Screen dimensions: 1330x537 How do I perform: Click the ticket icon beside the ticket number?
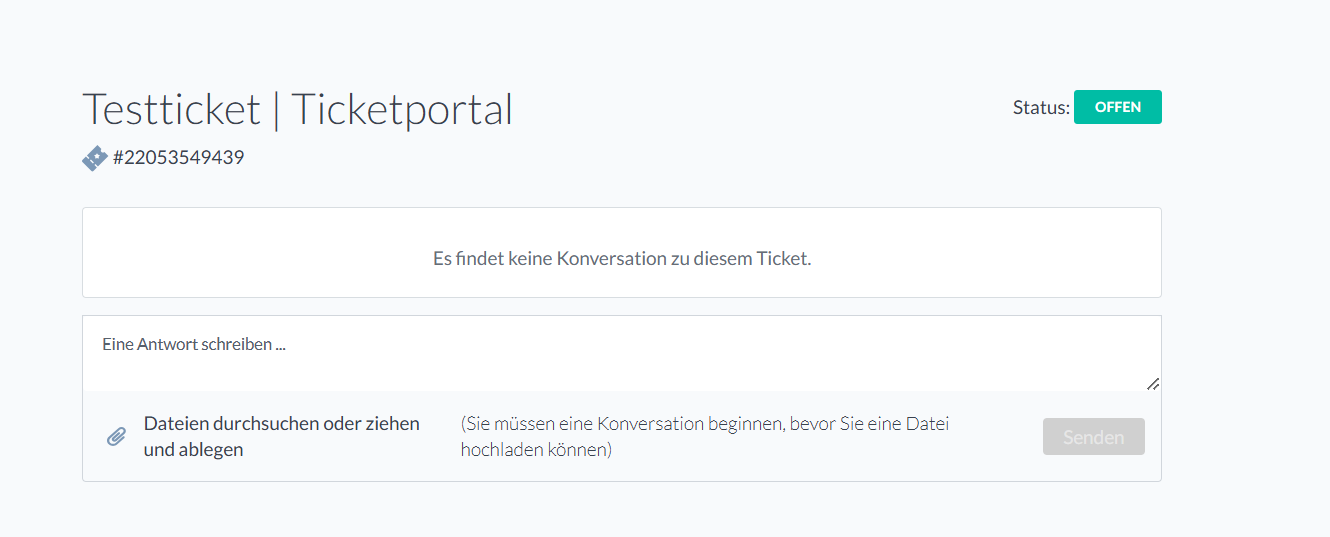[x=94, y=158]
